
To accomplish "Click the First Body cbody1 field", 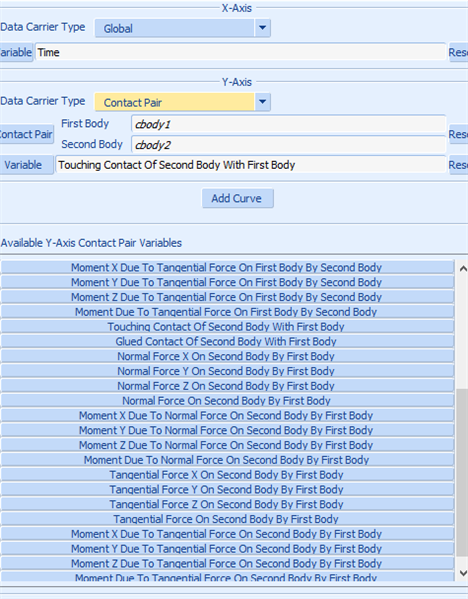I will 288,124.
